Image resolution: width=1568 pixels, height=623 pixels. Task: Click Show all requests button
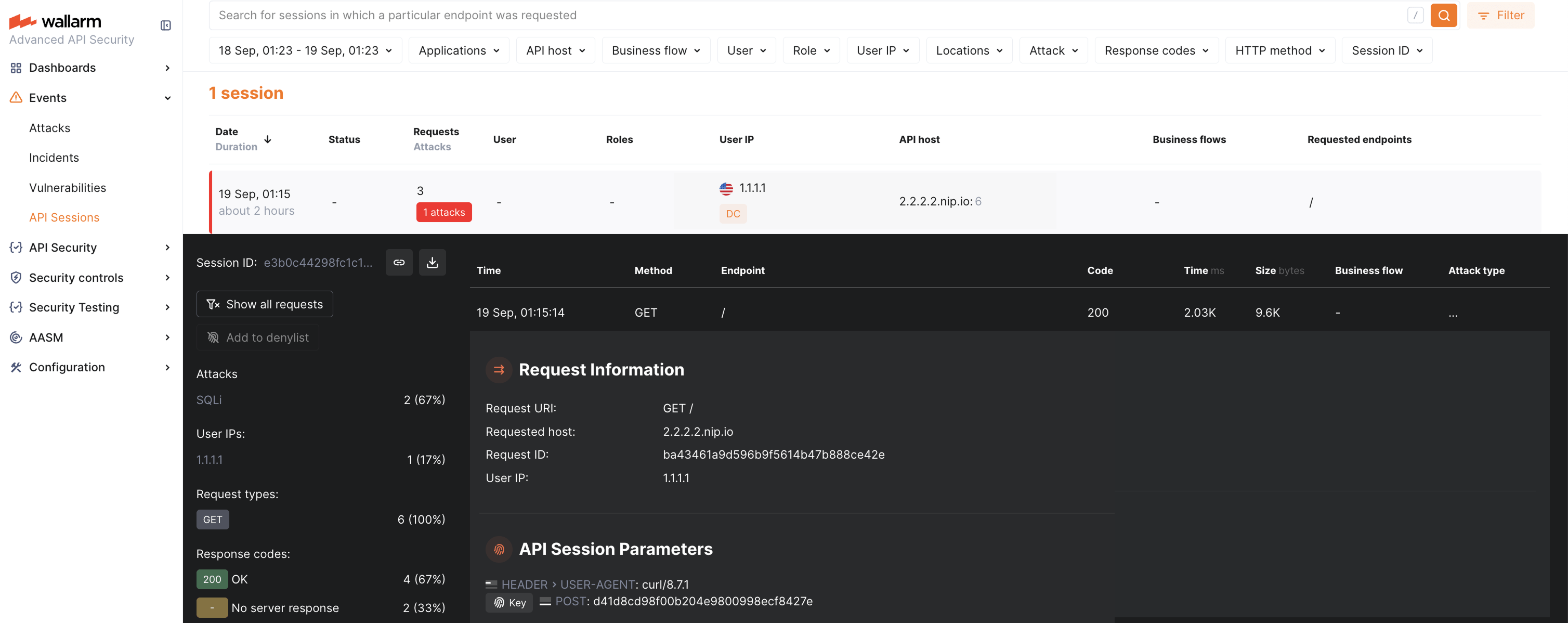[x=264, y=304]
